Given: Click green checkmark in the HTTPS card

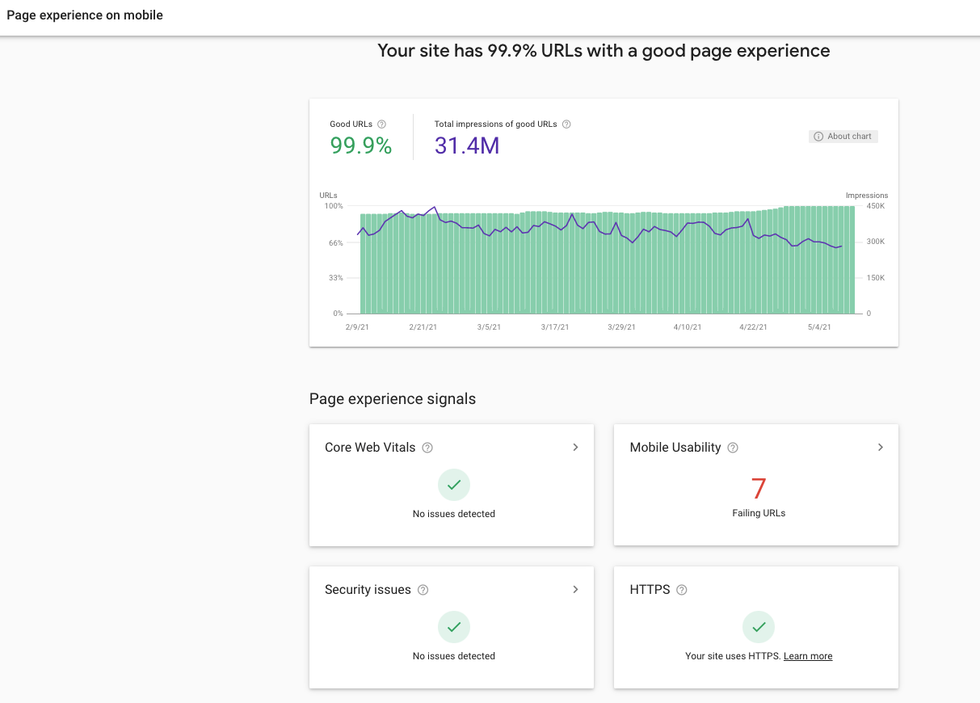Looking at the screenshot, I should point(758,627).
